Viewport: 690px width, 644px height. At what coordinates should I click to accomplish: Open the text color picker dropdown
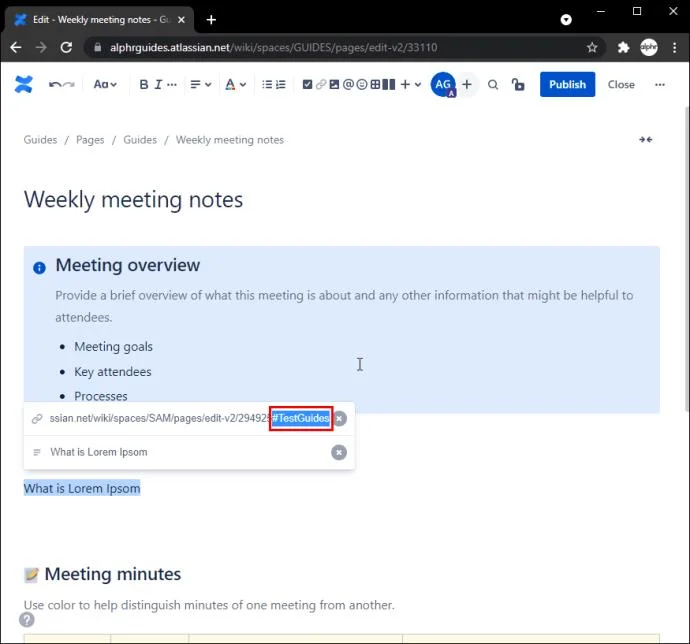[x=235, y=85]
